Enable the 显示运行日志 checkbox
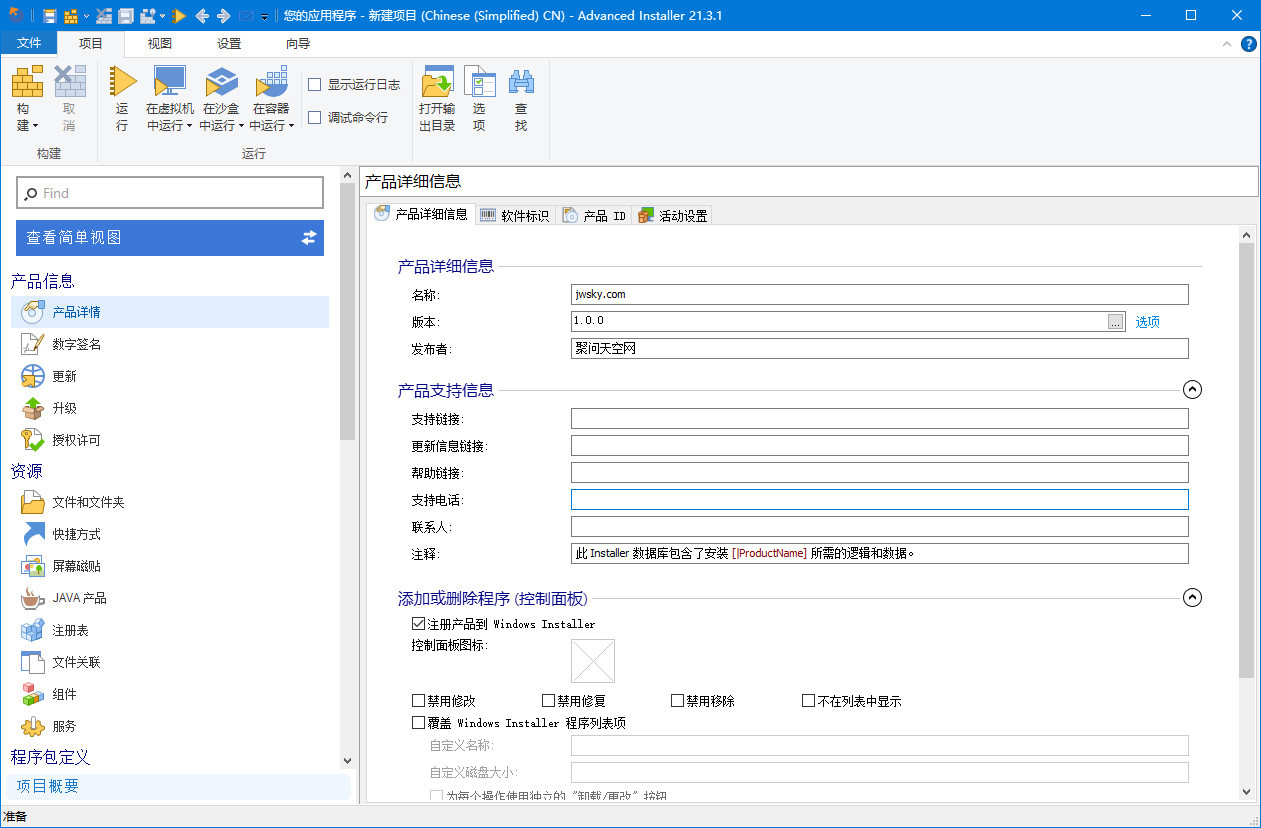The image size is (1261, 828). pos(315,85)
